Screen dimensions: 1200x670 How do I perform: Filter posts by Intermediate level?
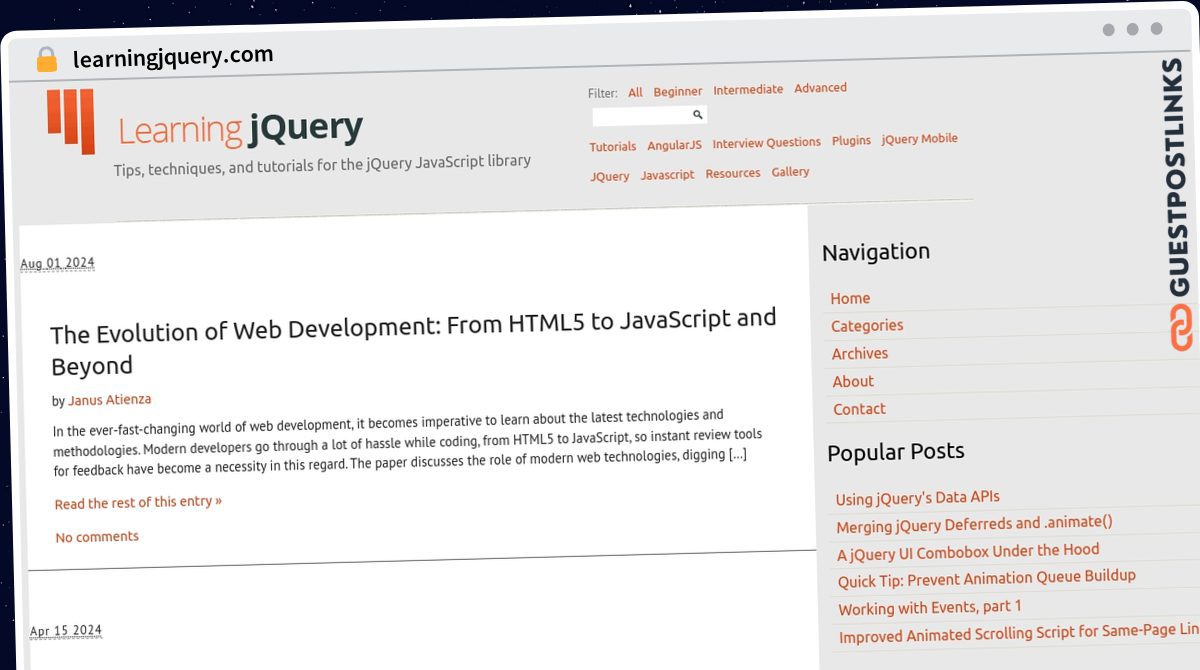(748, 89)
